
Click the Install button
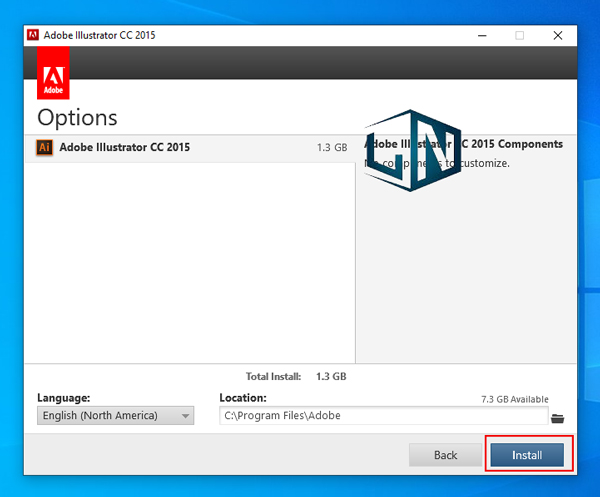[527, 455]
